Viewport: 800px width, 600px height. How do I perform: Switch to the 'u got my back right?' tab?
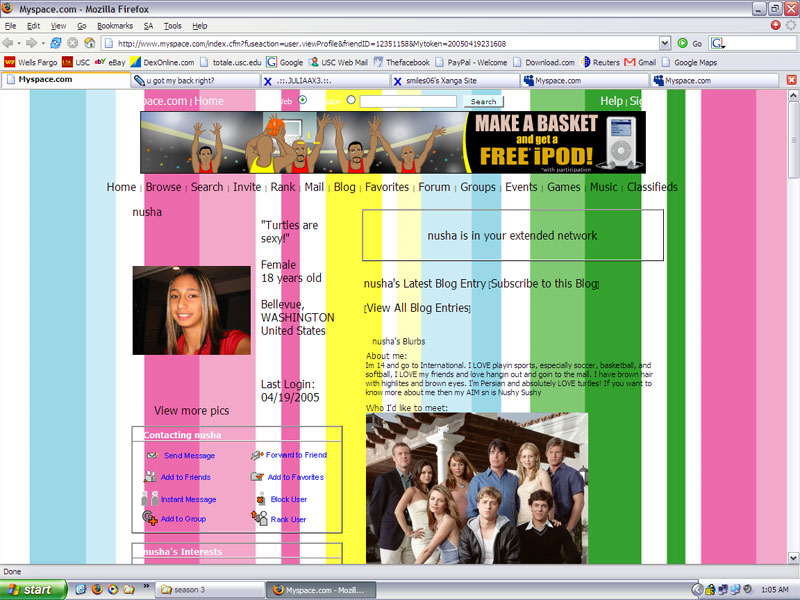[x=195, y=81]
